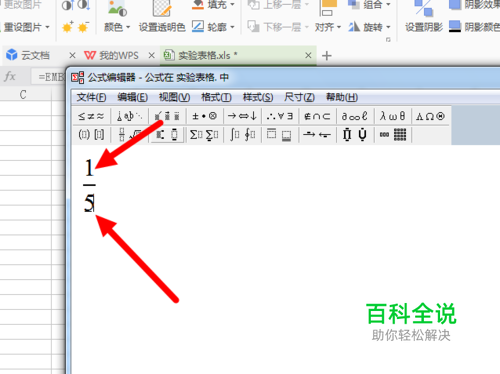Close the 云文档 tab

[x=72, y=55]
